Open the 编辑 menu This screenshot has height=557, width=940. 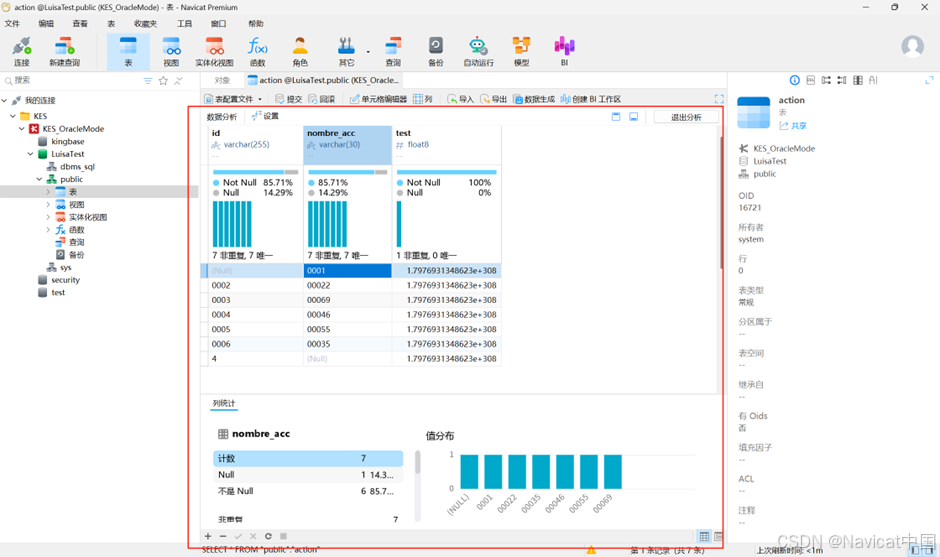tap(46, 23)
